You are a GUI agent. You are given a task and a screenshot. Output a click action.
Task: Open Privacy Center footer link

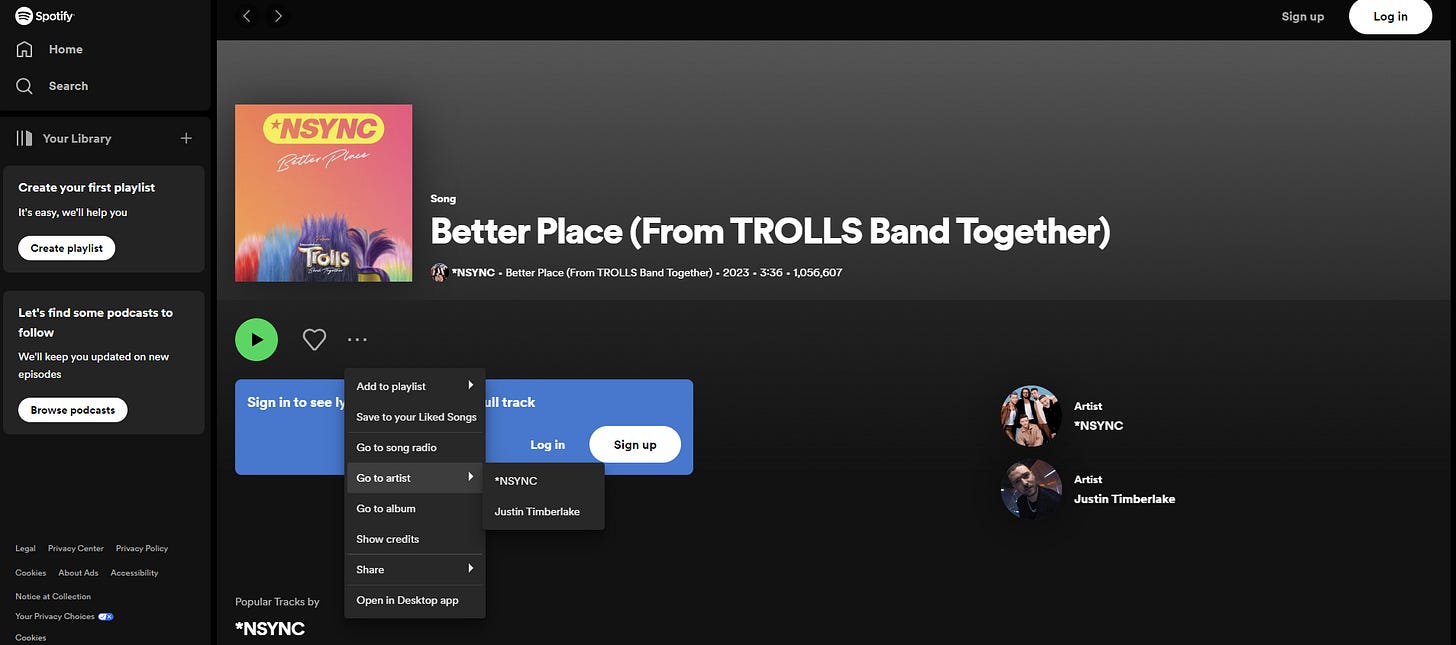point(76,548)
